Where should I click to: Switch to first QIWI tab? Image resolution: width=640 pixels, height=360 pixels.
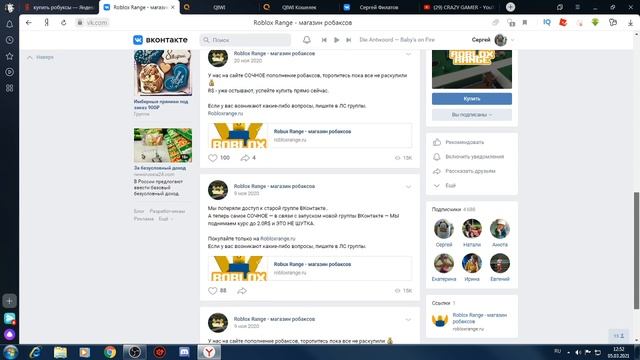[x=220, y=7]
